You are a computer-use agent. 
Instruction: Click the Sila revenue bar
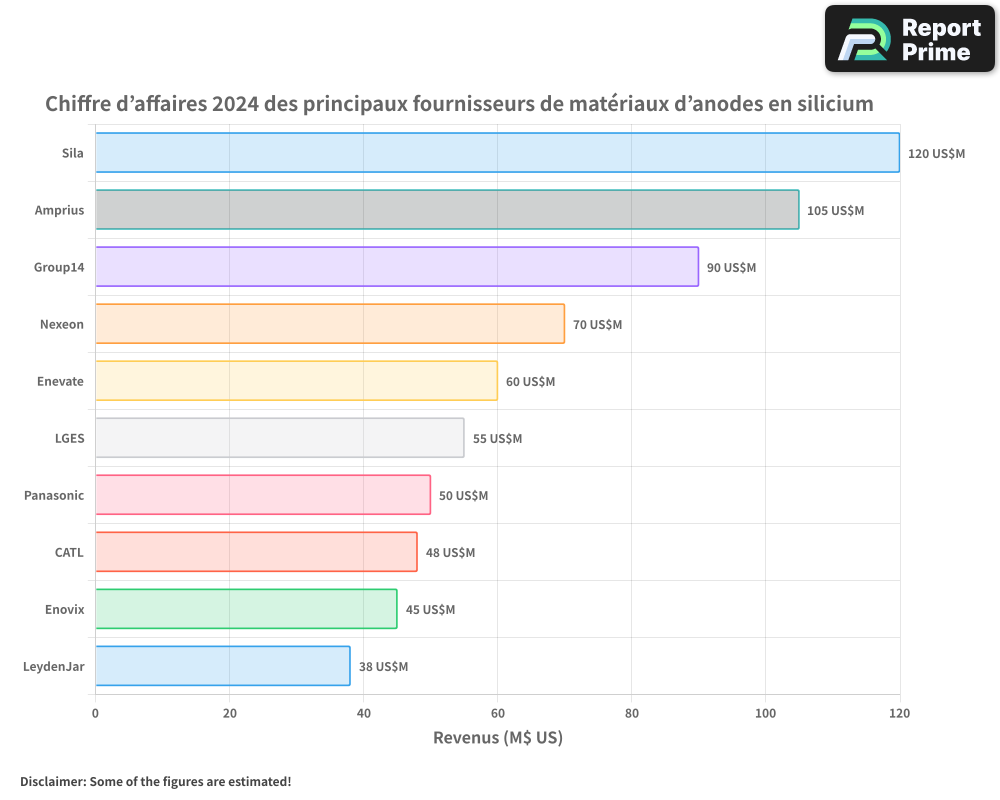click(x=497, y=153)
